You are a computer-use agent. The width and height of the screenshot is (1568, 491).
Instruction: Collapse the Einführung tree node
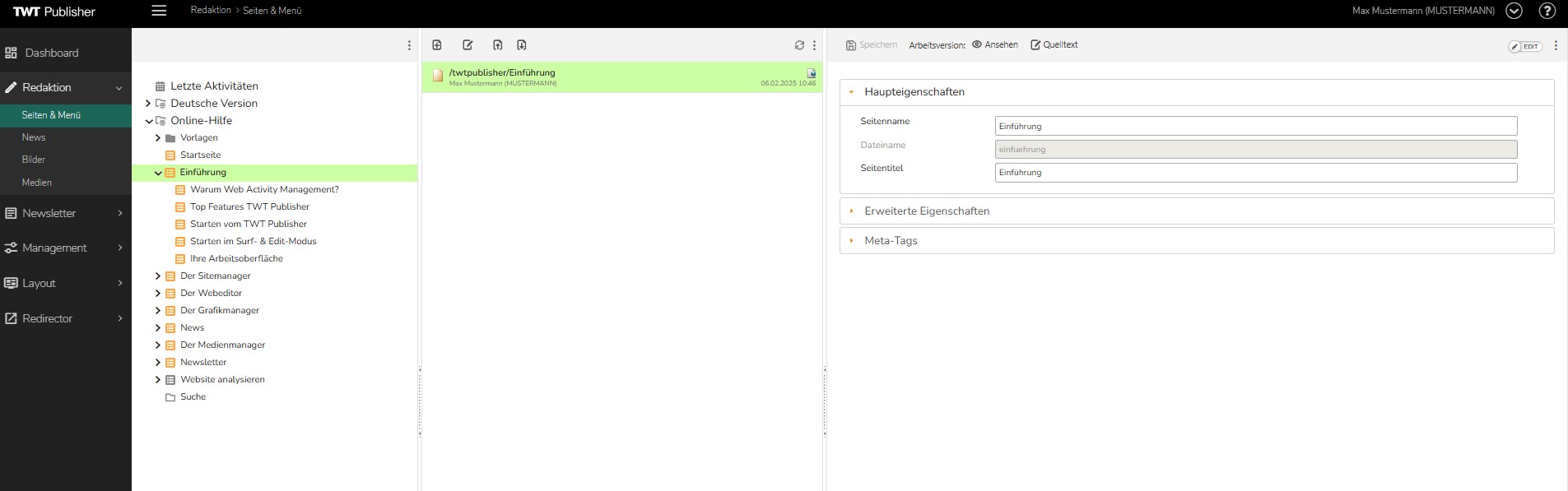[158, 173]
